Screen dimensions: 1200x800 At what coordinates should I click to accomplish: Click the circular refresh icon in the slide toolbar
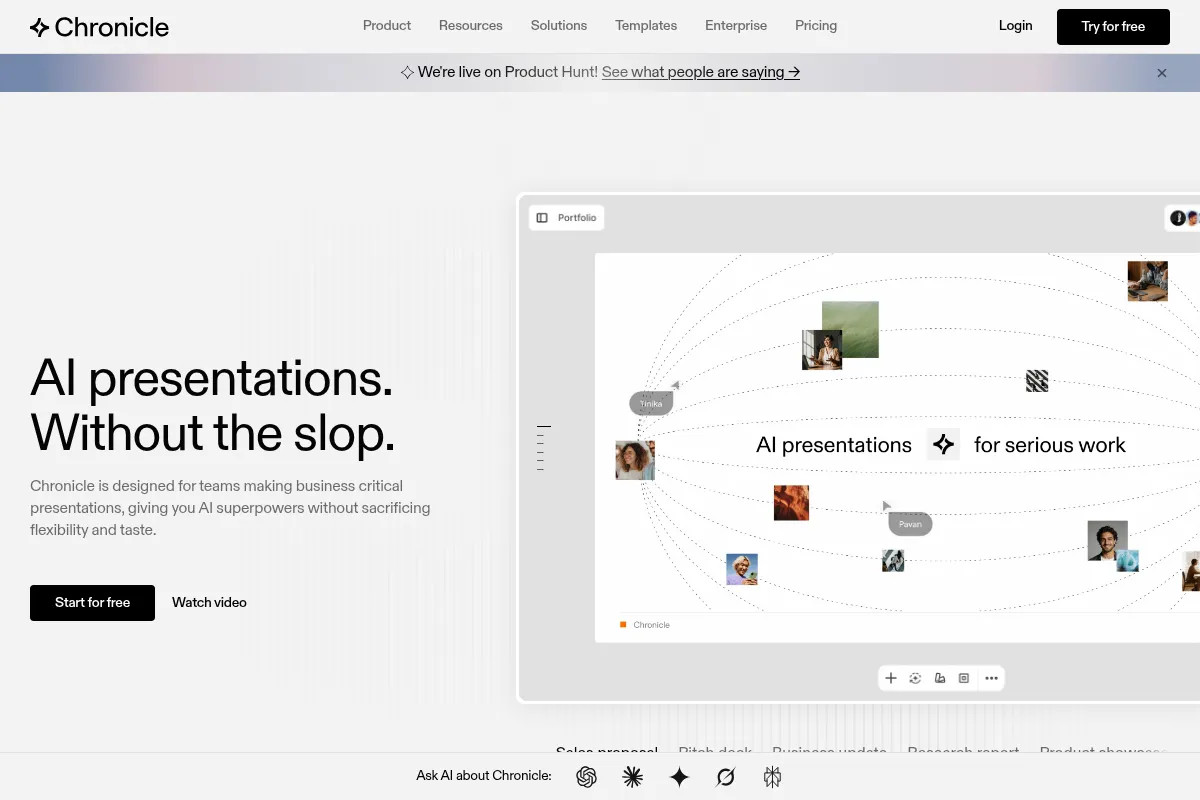(915, 678)
